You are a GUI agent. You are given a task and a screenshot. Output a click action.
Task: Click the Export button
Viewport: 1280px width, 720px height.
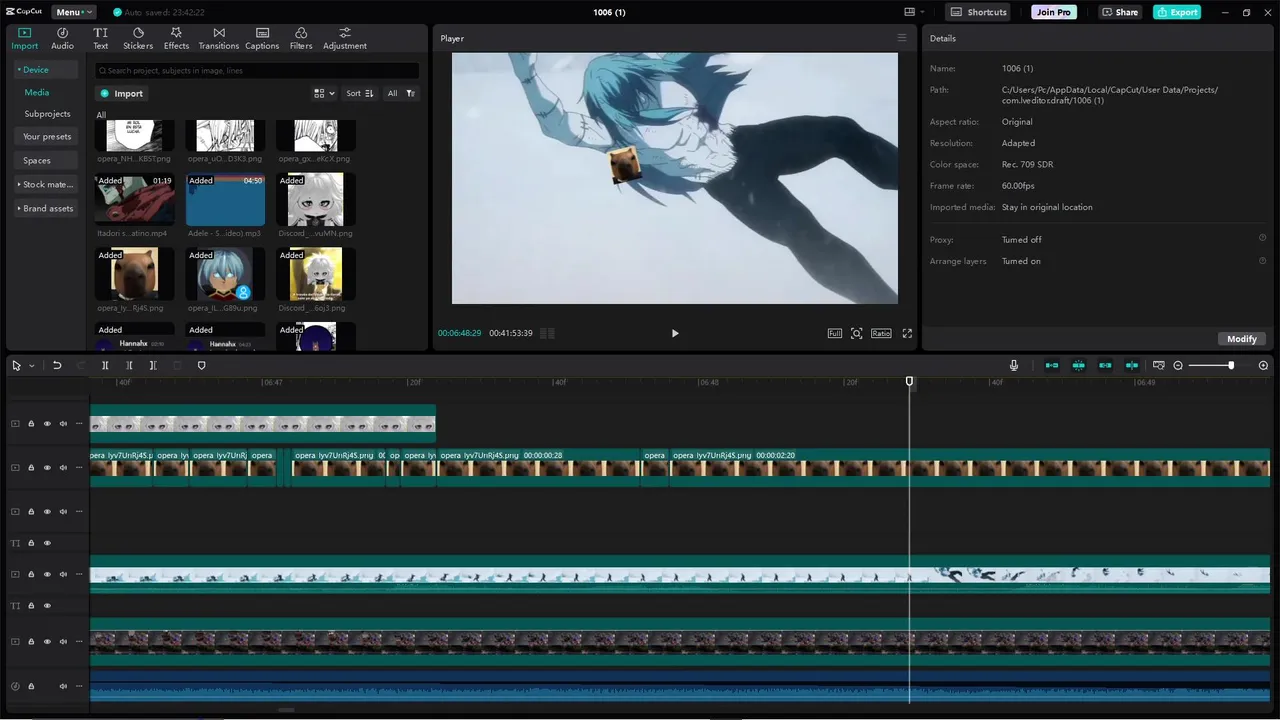coord(1177,12)
